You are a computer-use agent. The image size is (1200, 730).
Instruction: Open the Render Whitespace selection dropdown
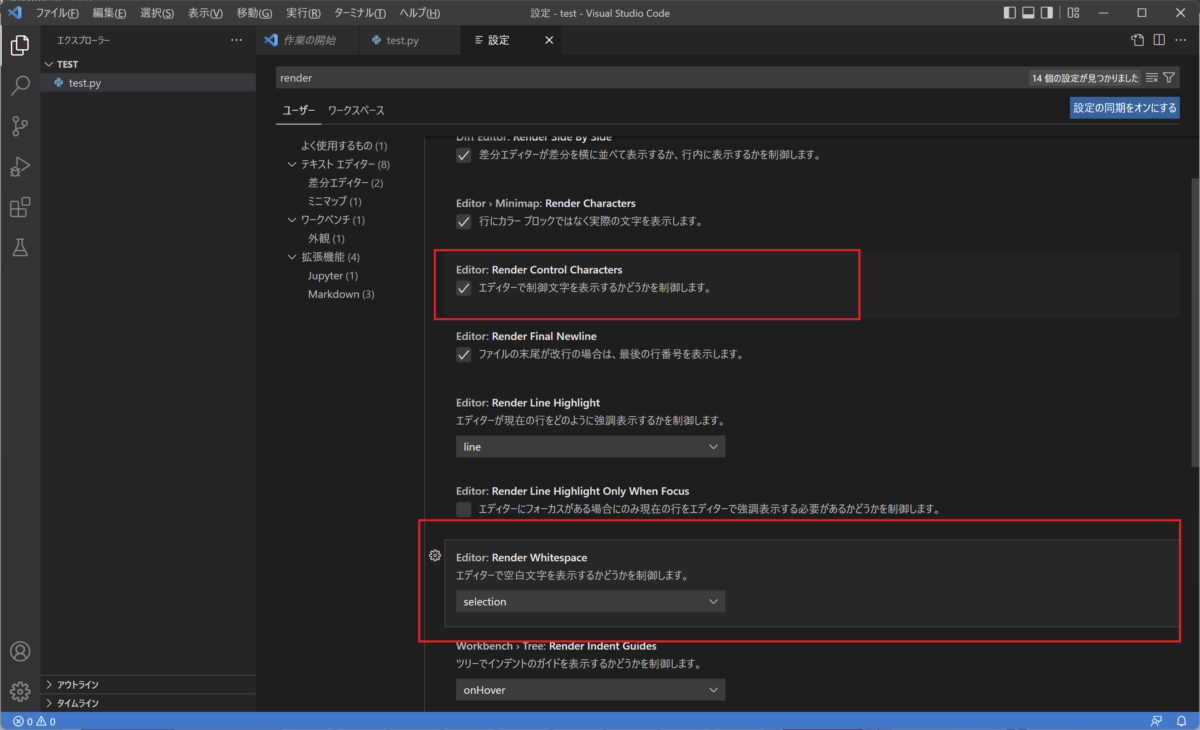(589, 601)
